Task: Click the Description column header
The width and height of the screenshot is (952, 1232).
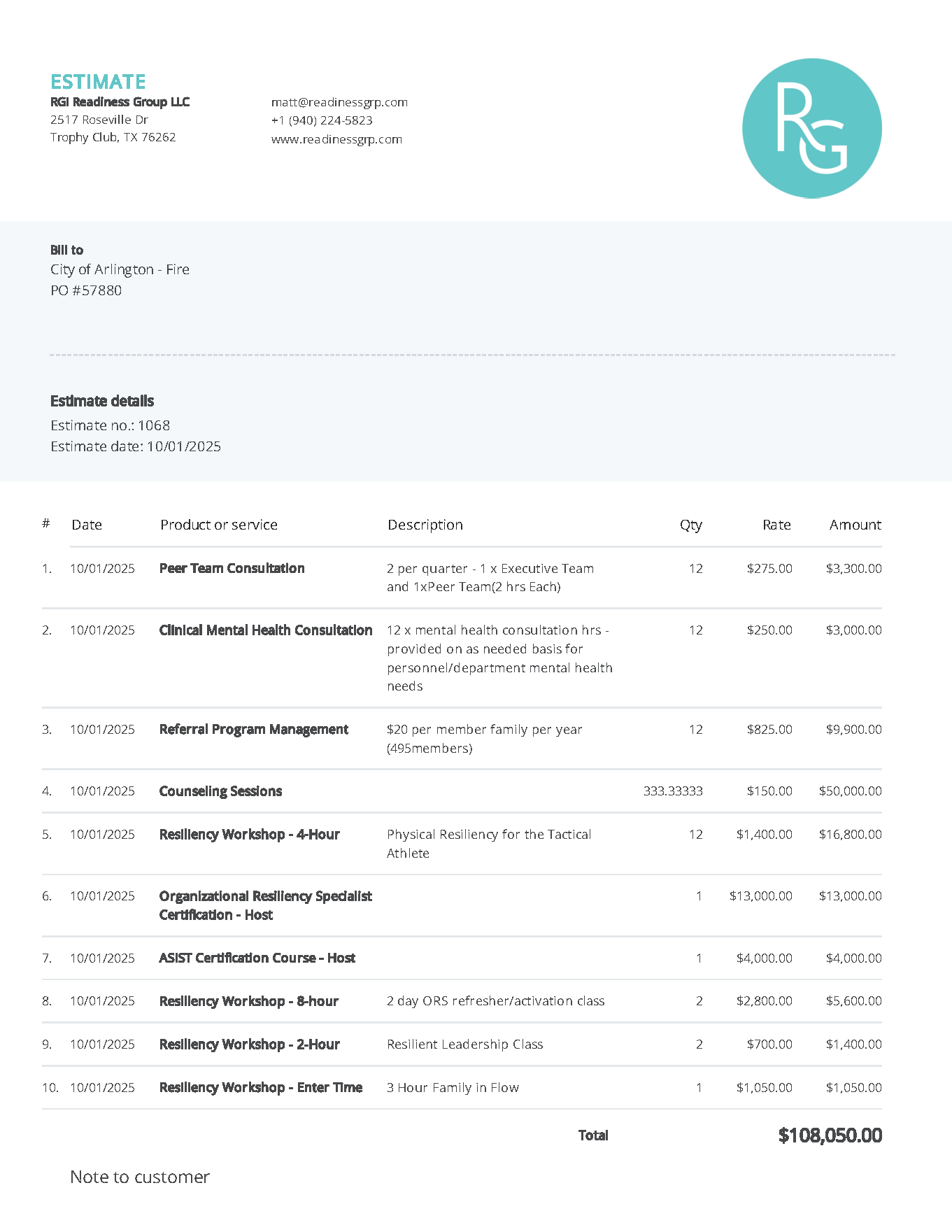Action: pos(425,525)
